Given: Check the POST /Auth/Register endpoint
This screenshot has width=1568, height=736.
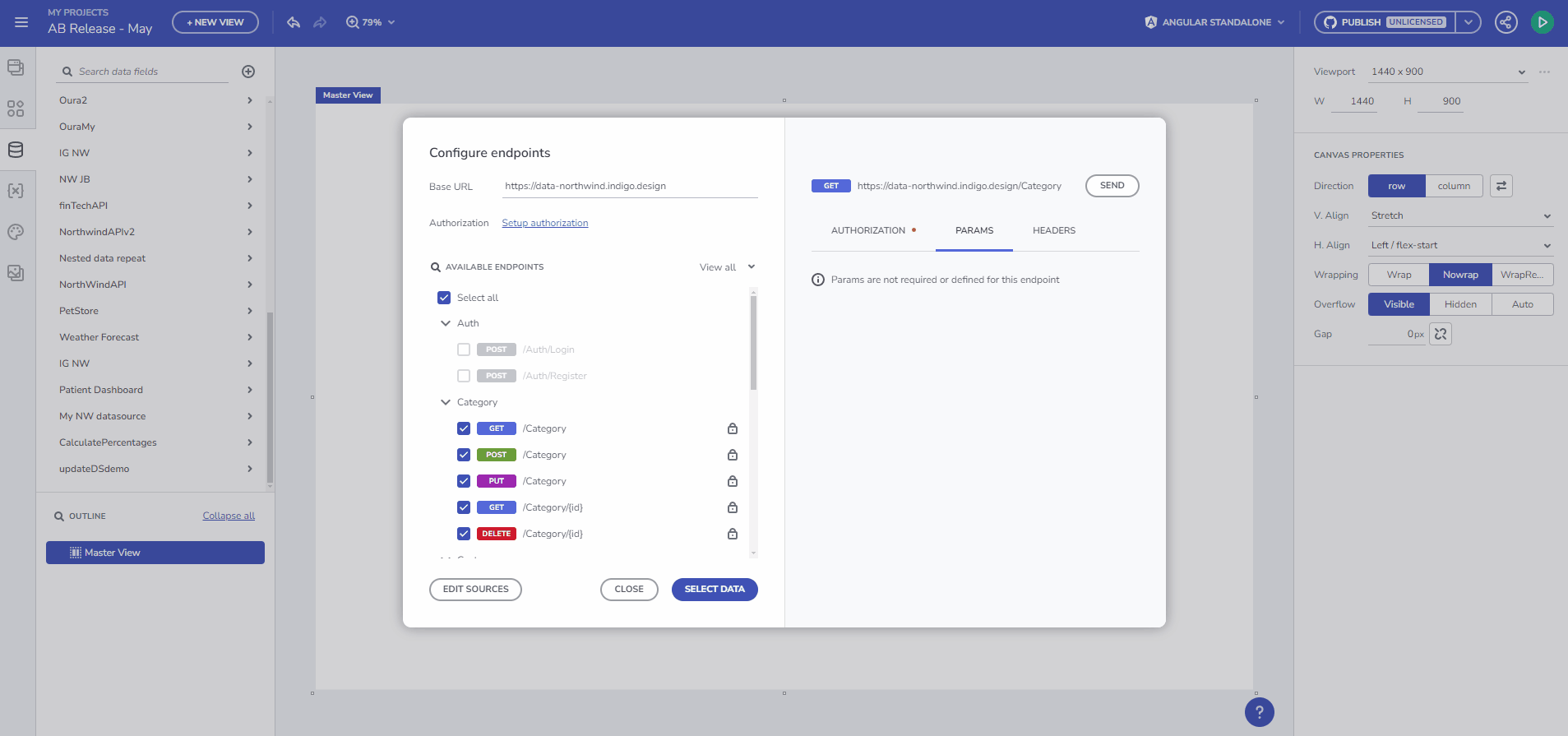Looking at the screenshot, I should coord(464,376).
